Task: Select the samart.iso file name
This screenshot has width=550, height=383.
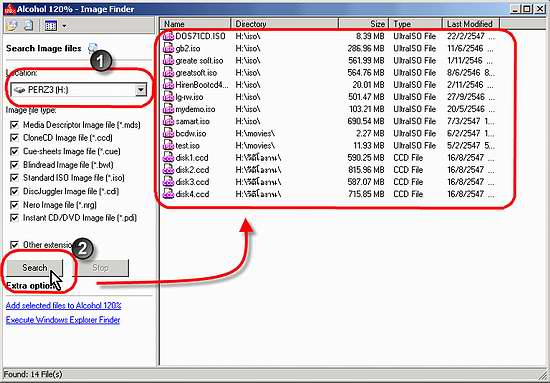Action: 192,121
